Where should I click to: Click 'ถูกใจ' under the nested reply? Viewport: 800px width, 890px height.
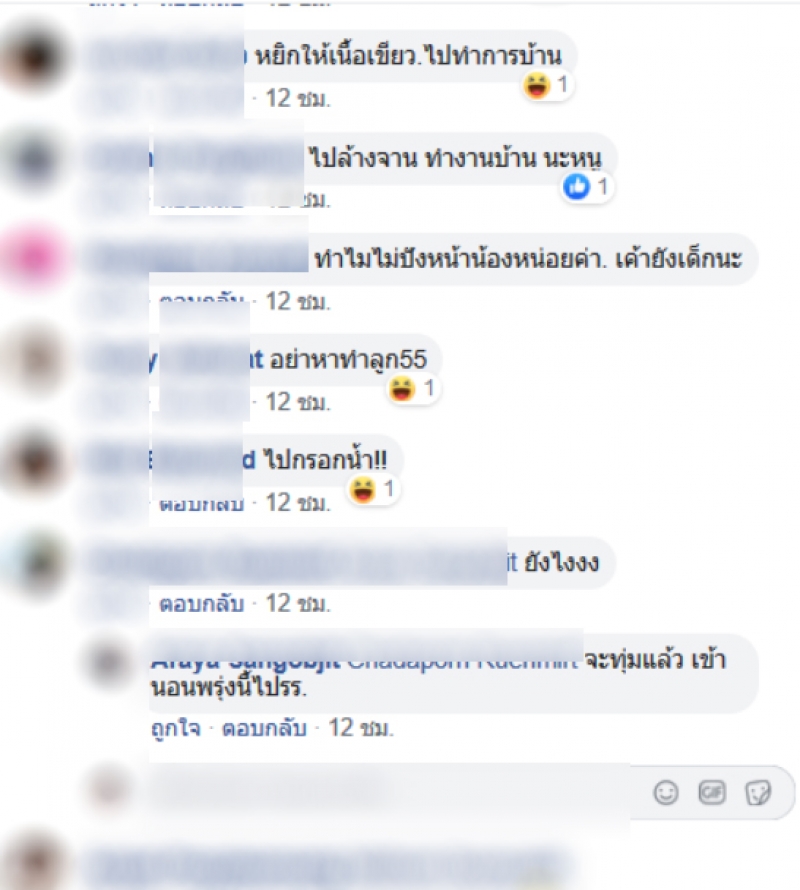pyautogui.click(x=176, y=728)
